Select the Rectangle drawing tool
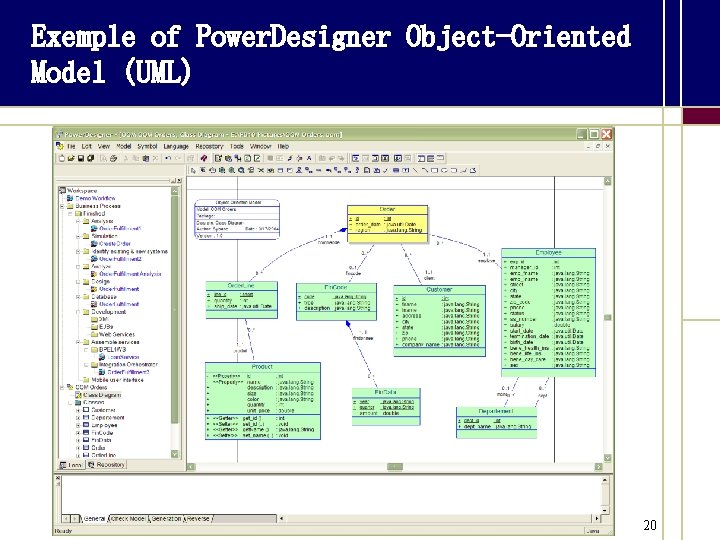 (434, 170)
